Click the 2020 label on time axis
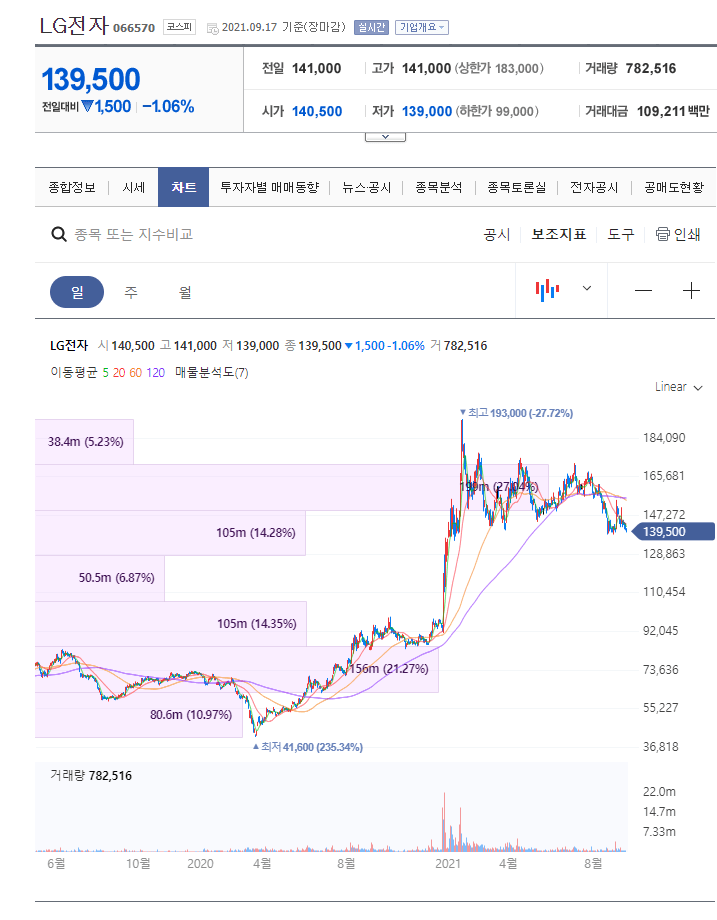 [200, 864]
